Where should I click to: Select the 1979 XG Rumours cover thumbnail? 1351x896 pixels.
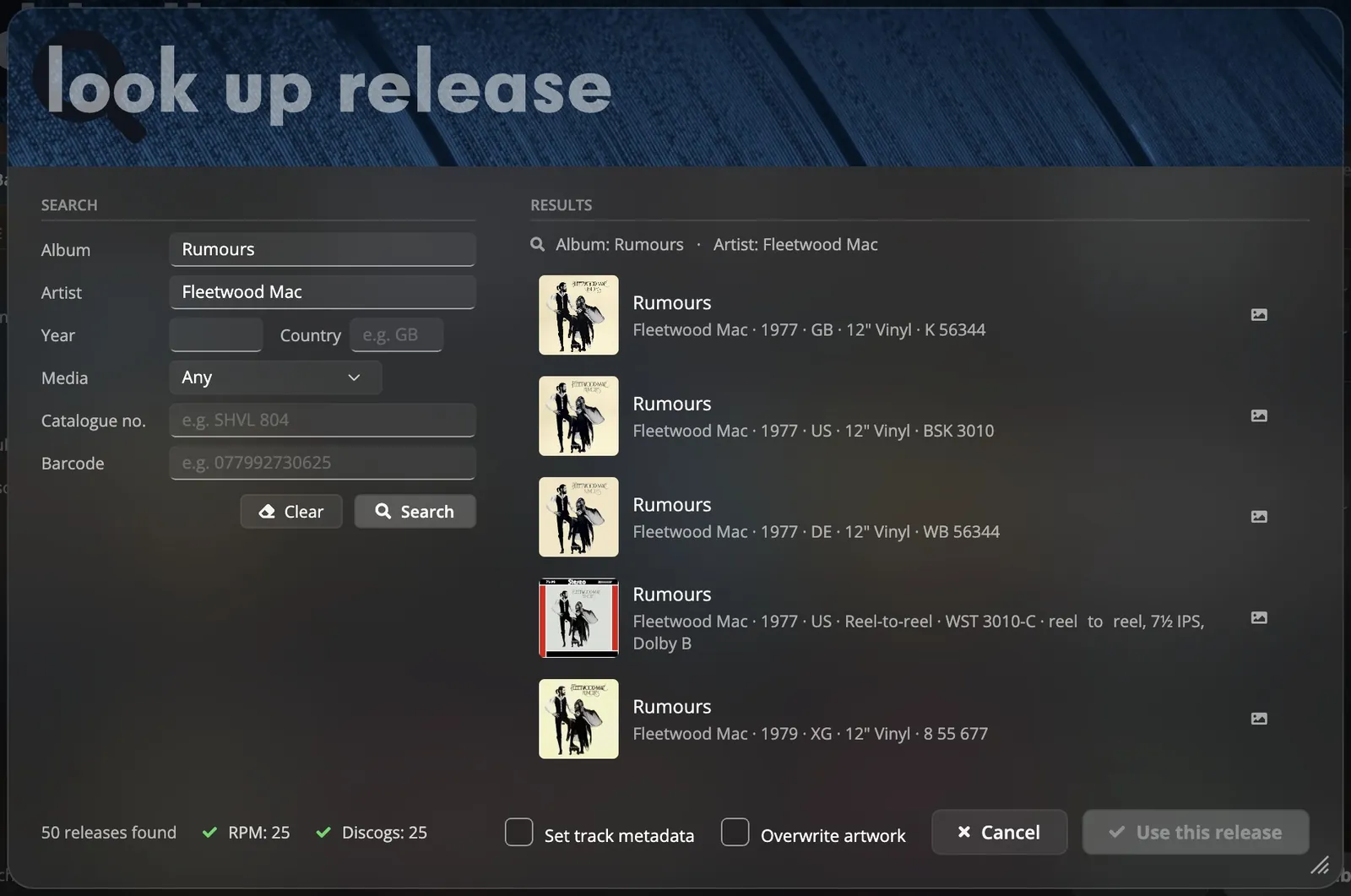click(x=578, y=719)
